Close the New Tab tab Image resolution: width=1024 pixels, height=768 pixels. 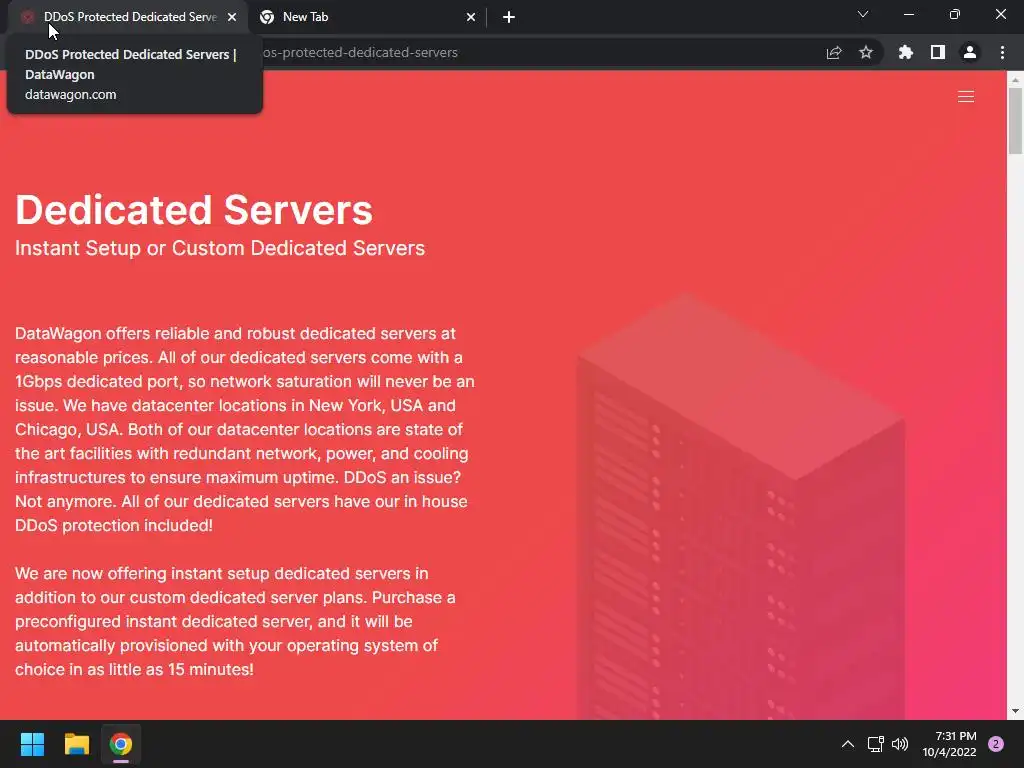[x=471, y=17]
